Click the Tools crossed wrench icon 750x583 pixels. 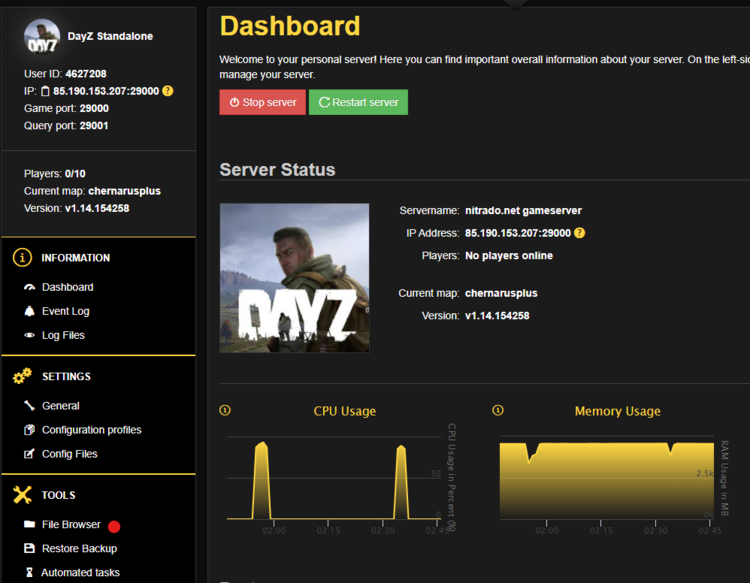(x=22, y=495)
